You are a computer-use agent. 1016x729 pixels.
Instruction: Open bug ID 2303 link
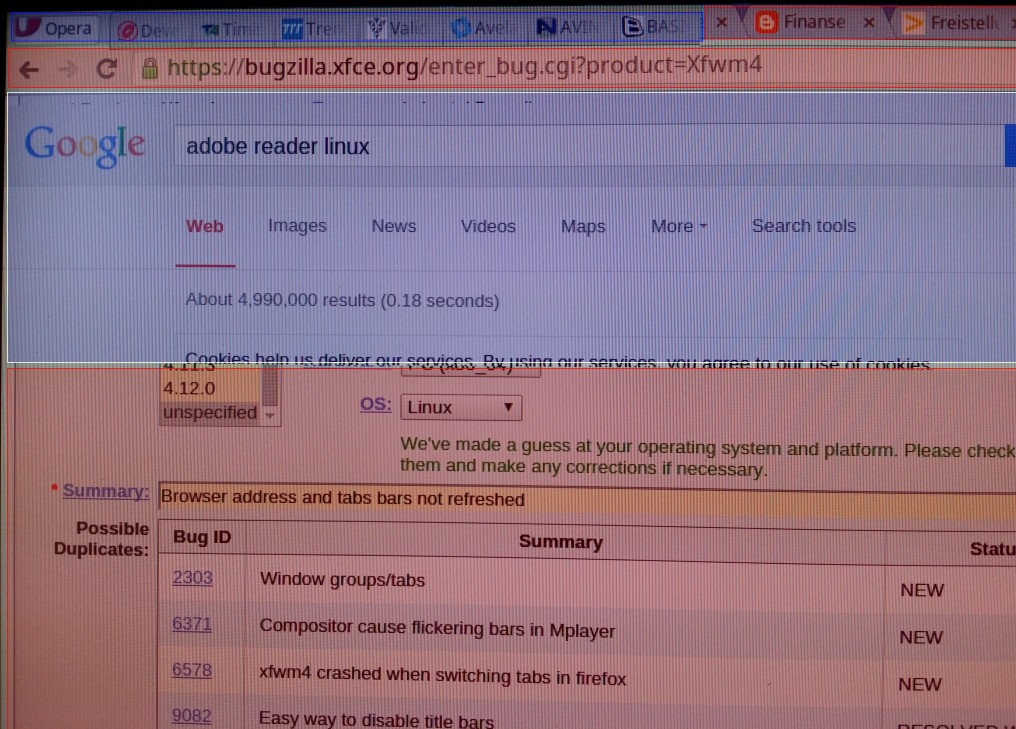click(192, 578)
